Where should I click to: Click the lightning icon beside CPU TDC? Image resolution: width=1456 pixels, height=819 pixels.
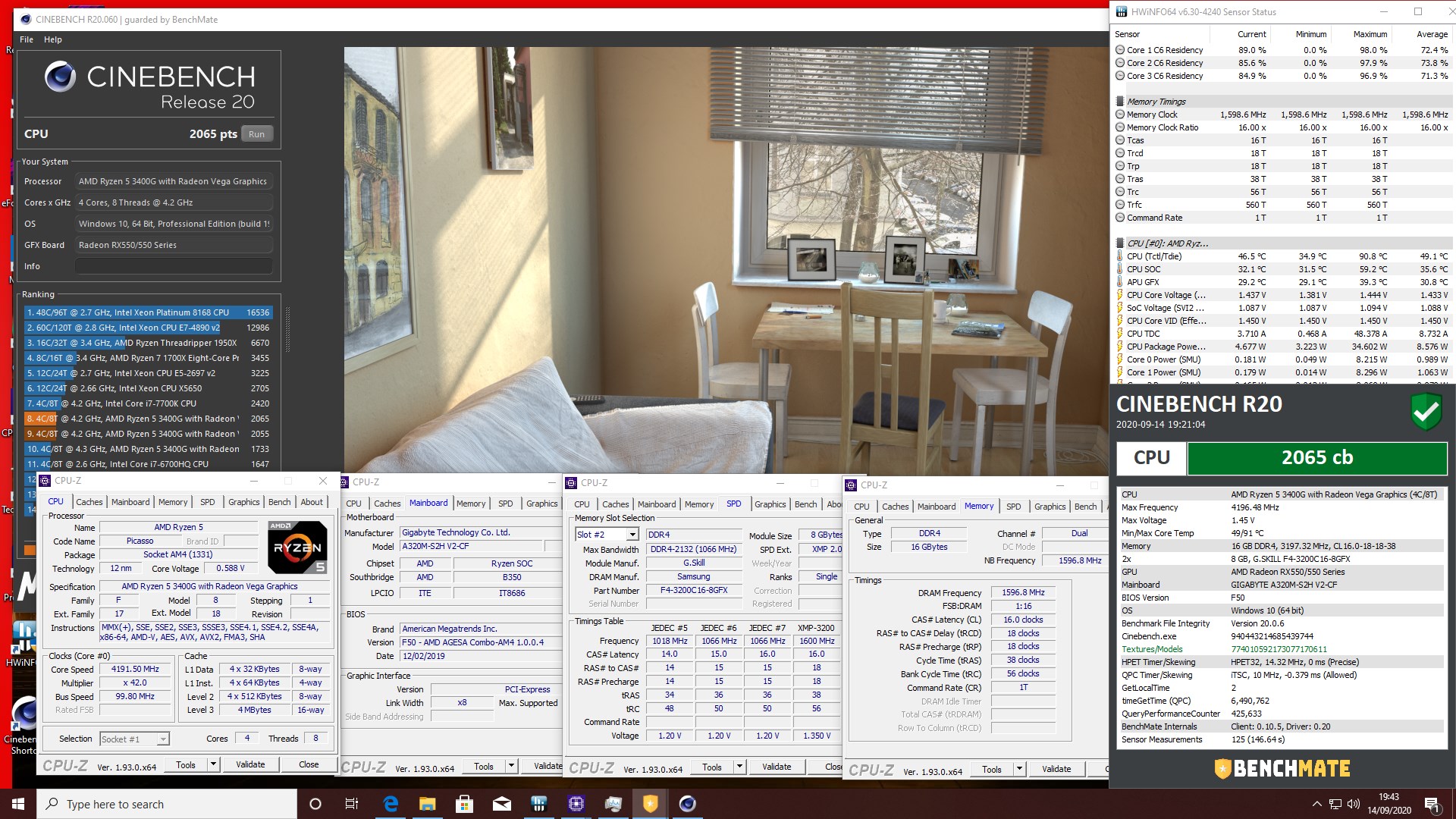pyautogui.click(x=1119, y=334)
